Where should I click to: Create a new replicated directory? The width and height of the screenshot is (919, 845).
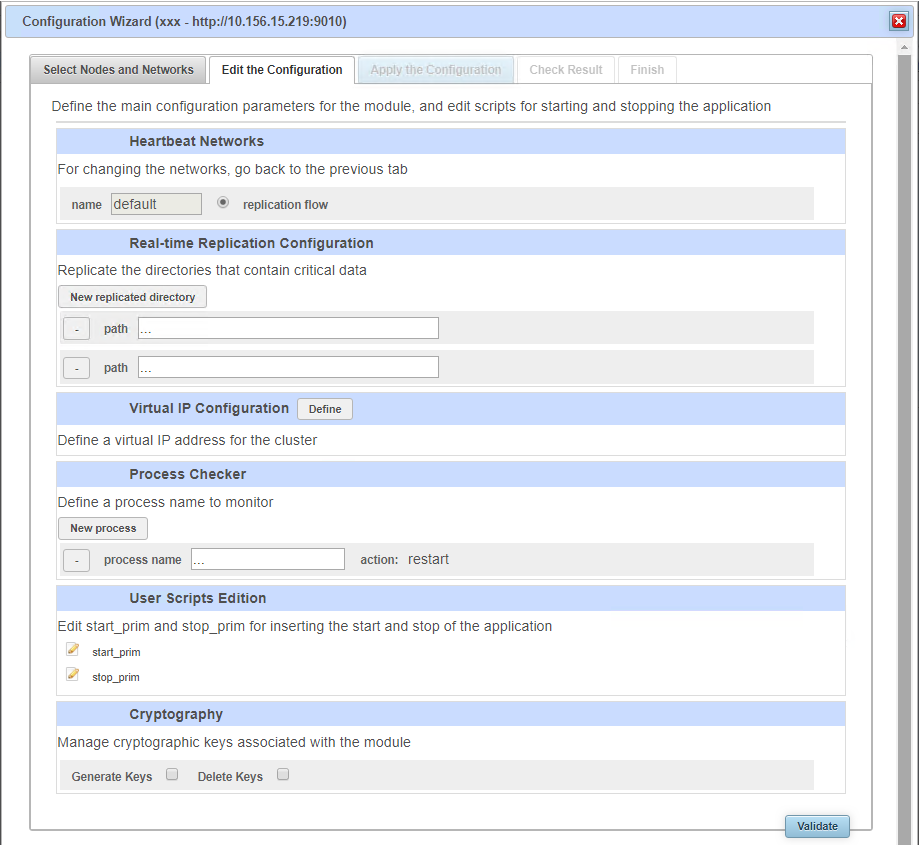coord(131,296)
